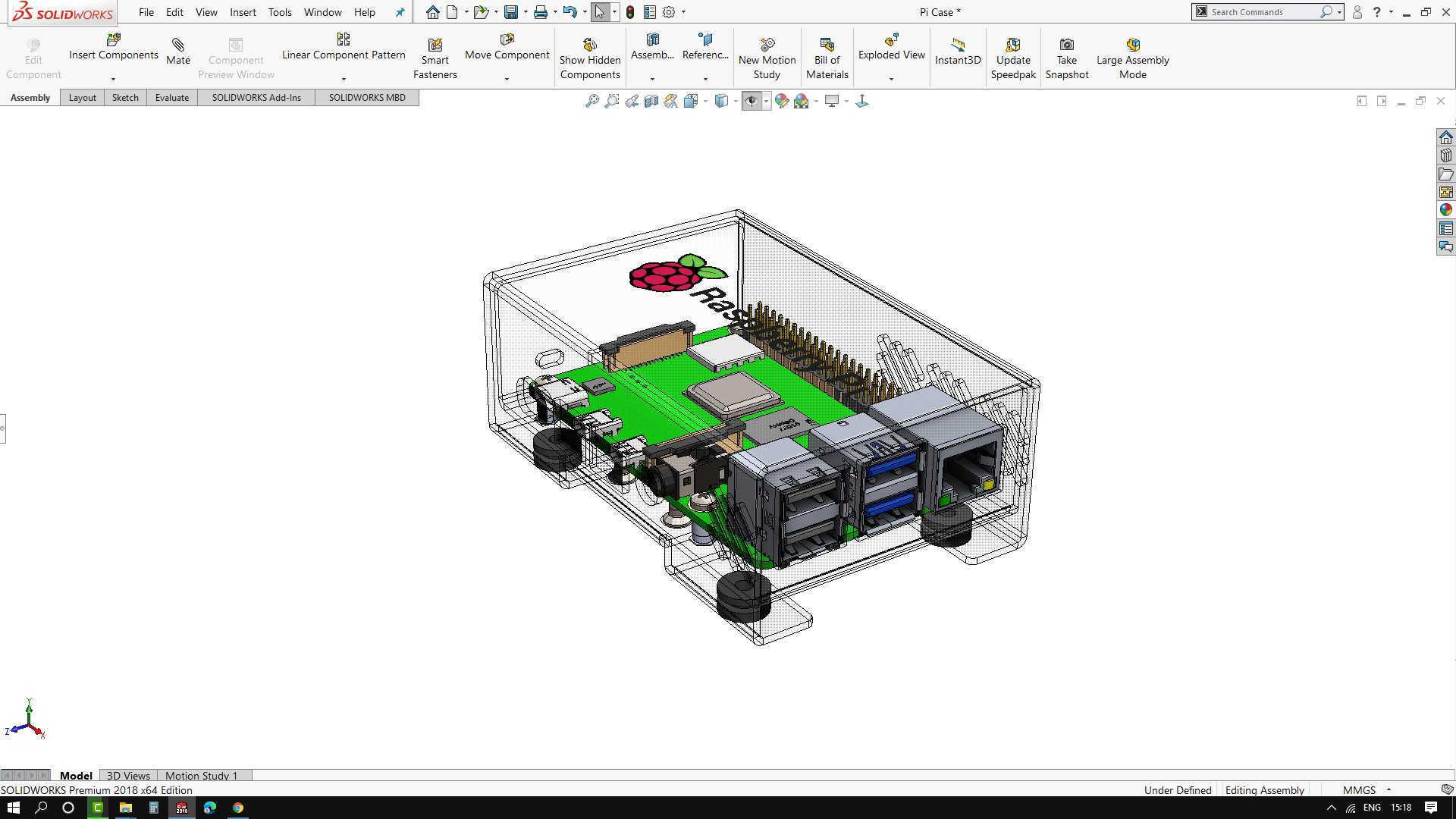Open MMGS unit system dropdown
This screenshot has height=819, width=1456.
pos(1389,789)
